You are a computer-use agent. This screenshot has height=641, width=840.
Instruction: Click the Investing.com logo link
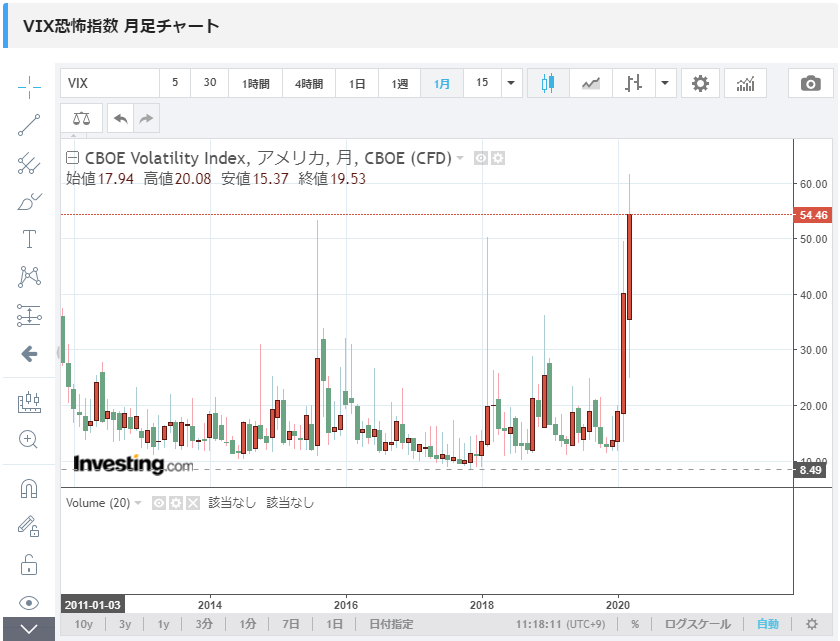tap(133, 464)
